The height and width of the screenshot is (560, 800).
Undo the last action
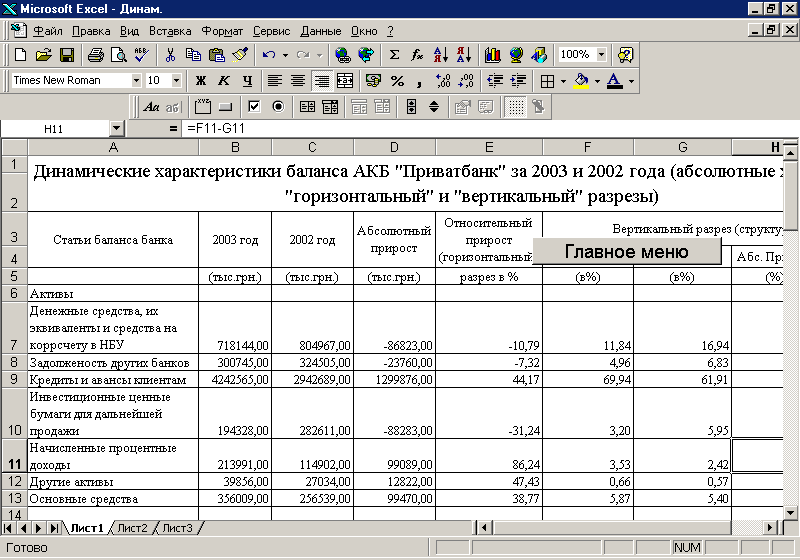[269, 55]
